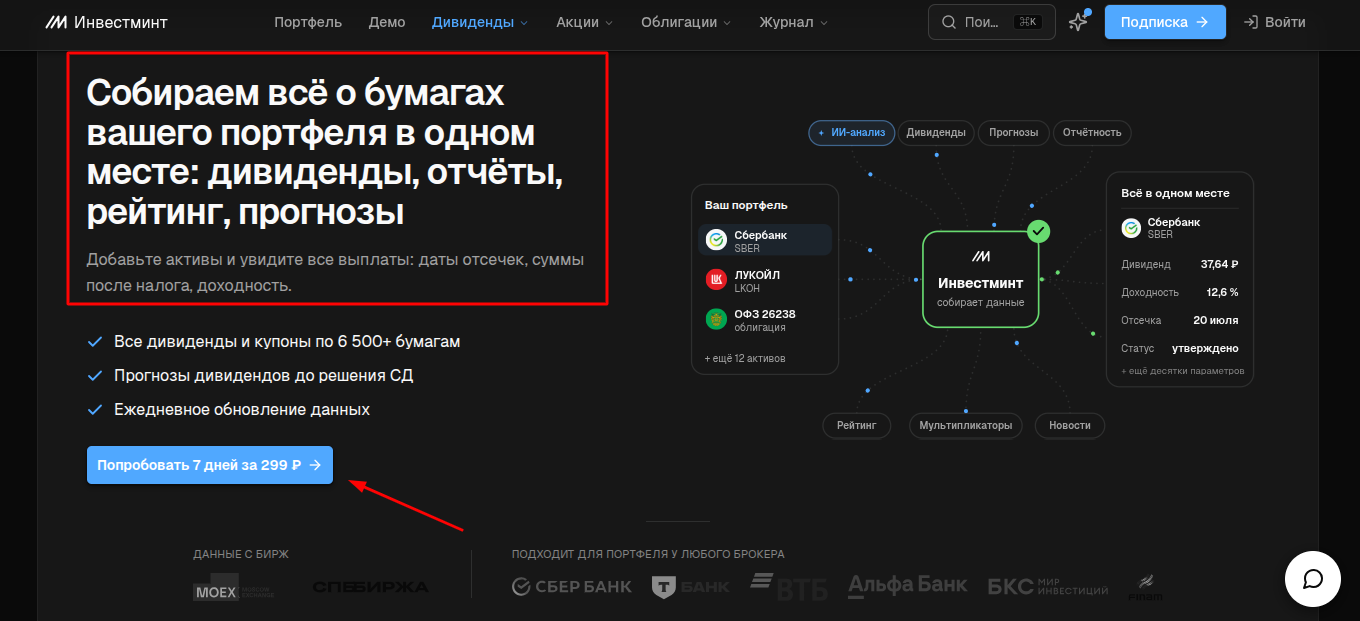Expand the Акции dropdown menu
Screen dimensions: 1360x621
pos(585,22)
